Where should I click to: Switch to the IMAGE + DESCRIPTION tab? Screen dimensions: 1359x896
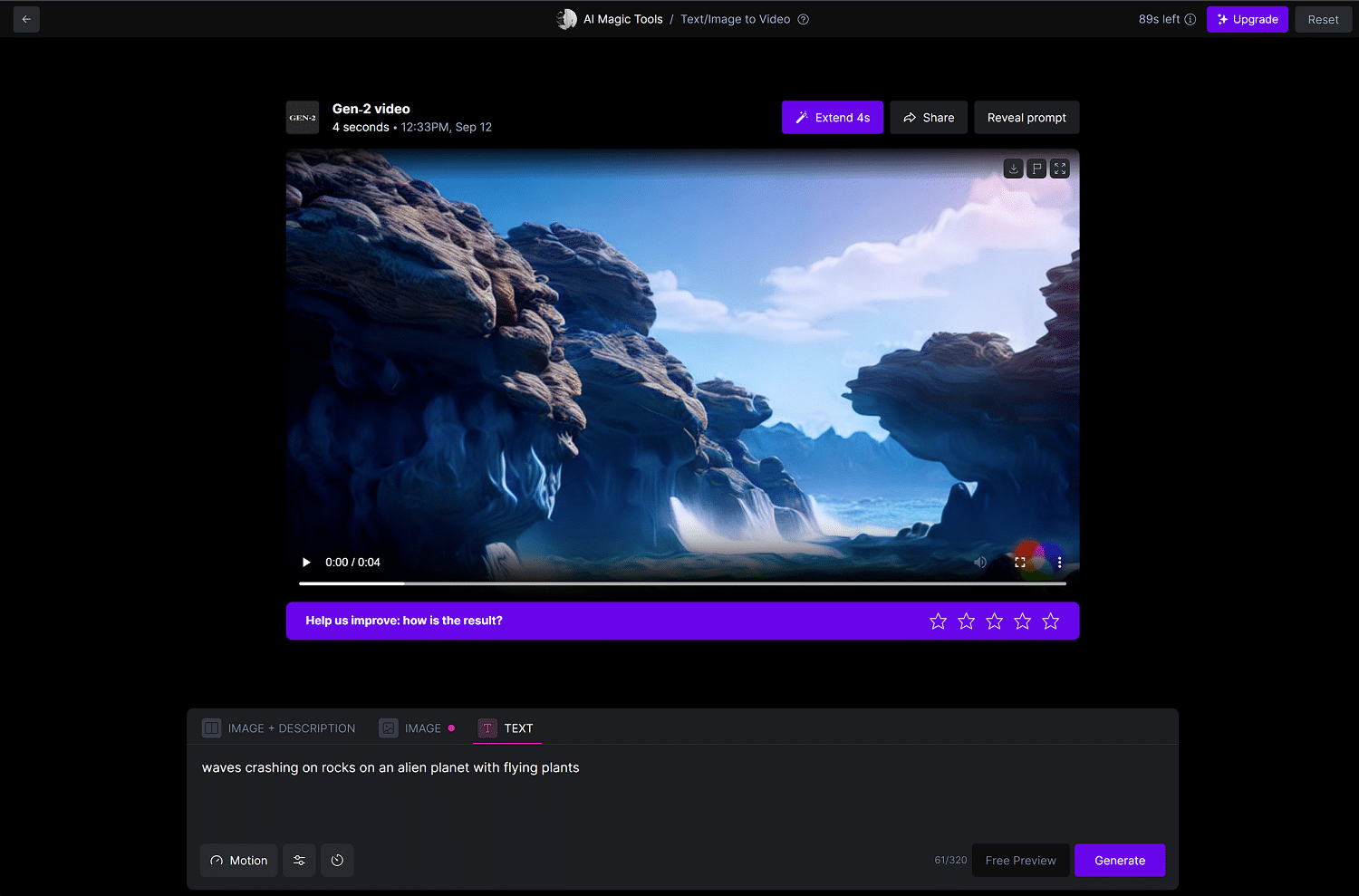click(279, 728)
